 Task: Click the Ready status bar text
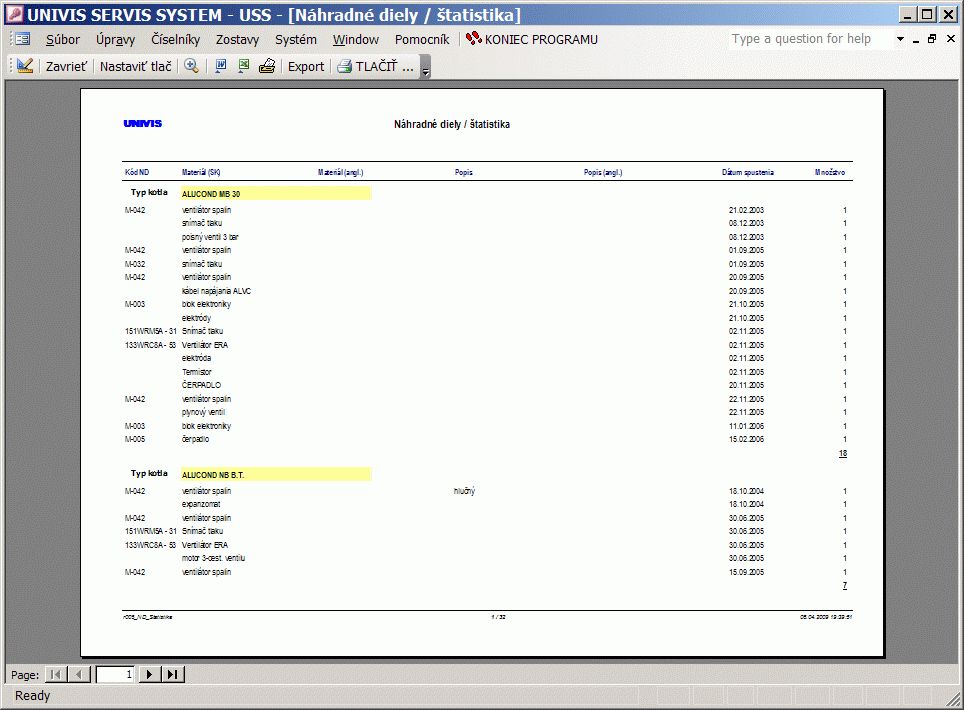pos(33,695)
